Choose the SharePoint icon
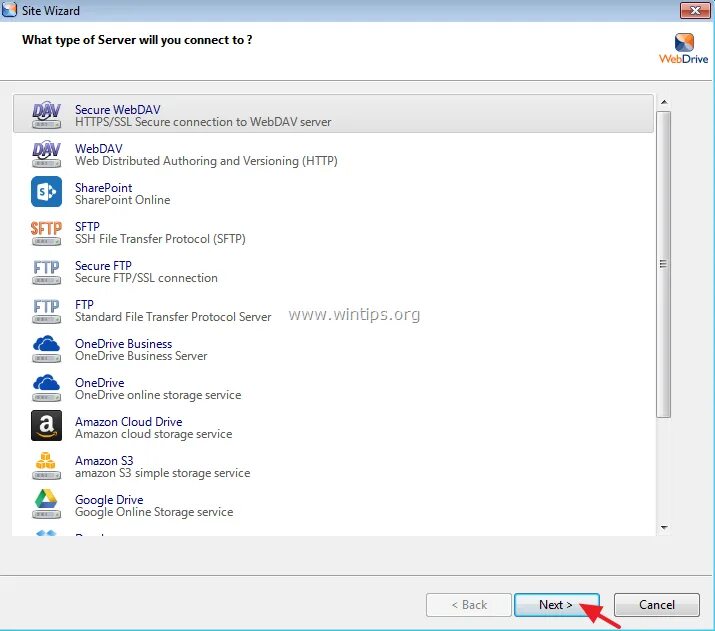The image size is (715, 631). 47,191
